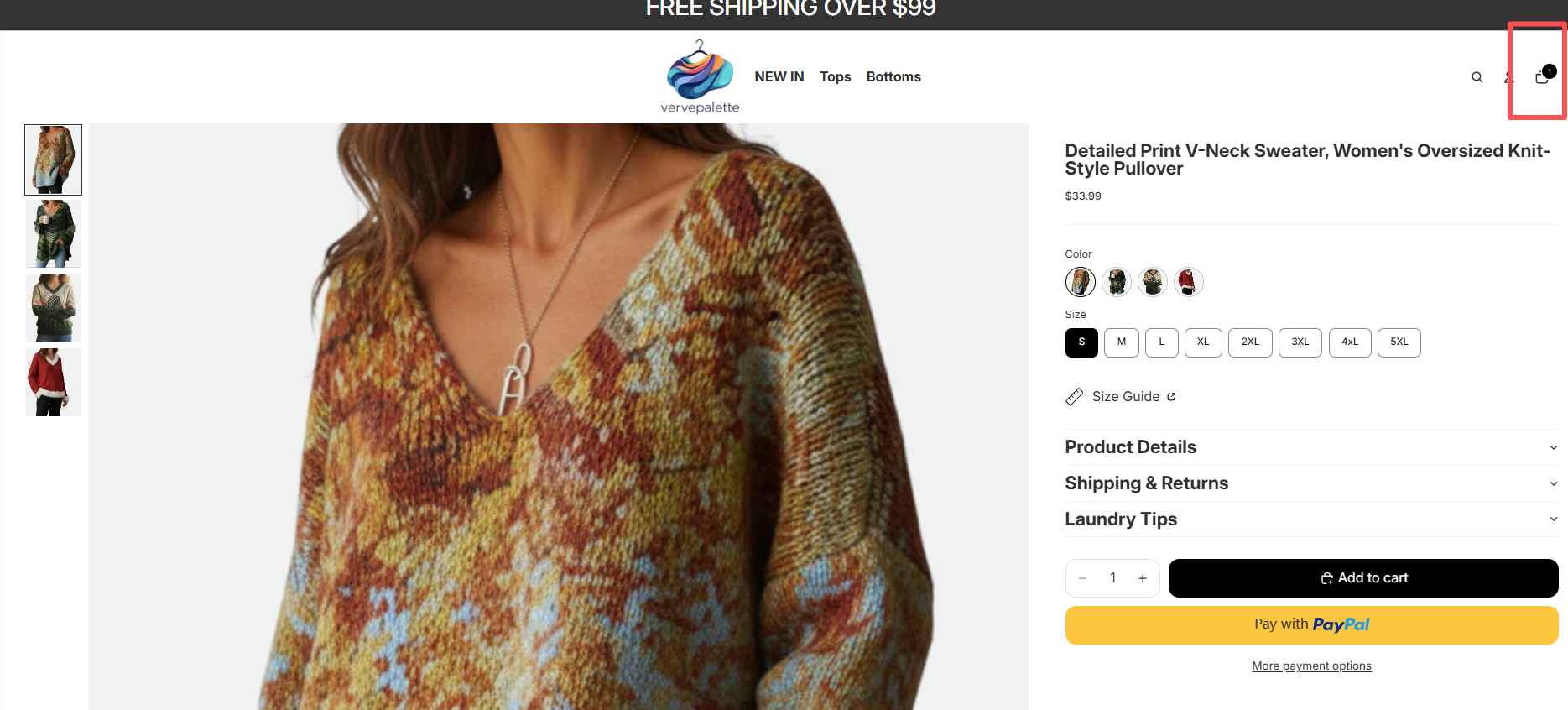
Task: Open the NEW IN menu
Action: pos(779,77)
